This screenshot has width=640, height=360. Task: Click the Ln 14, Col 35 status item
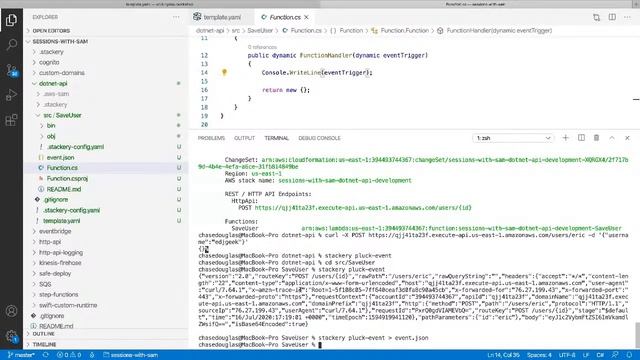[503, 355]
